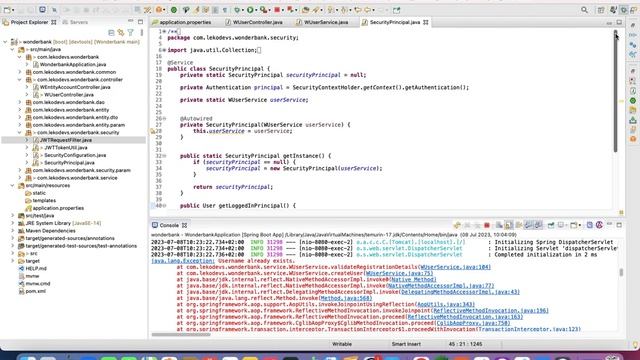Viewport: 640px width, 360px height.
Task: Toggle Show Whitespace Characters pilcrow icon
Action: [225, 10]
